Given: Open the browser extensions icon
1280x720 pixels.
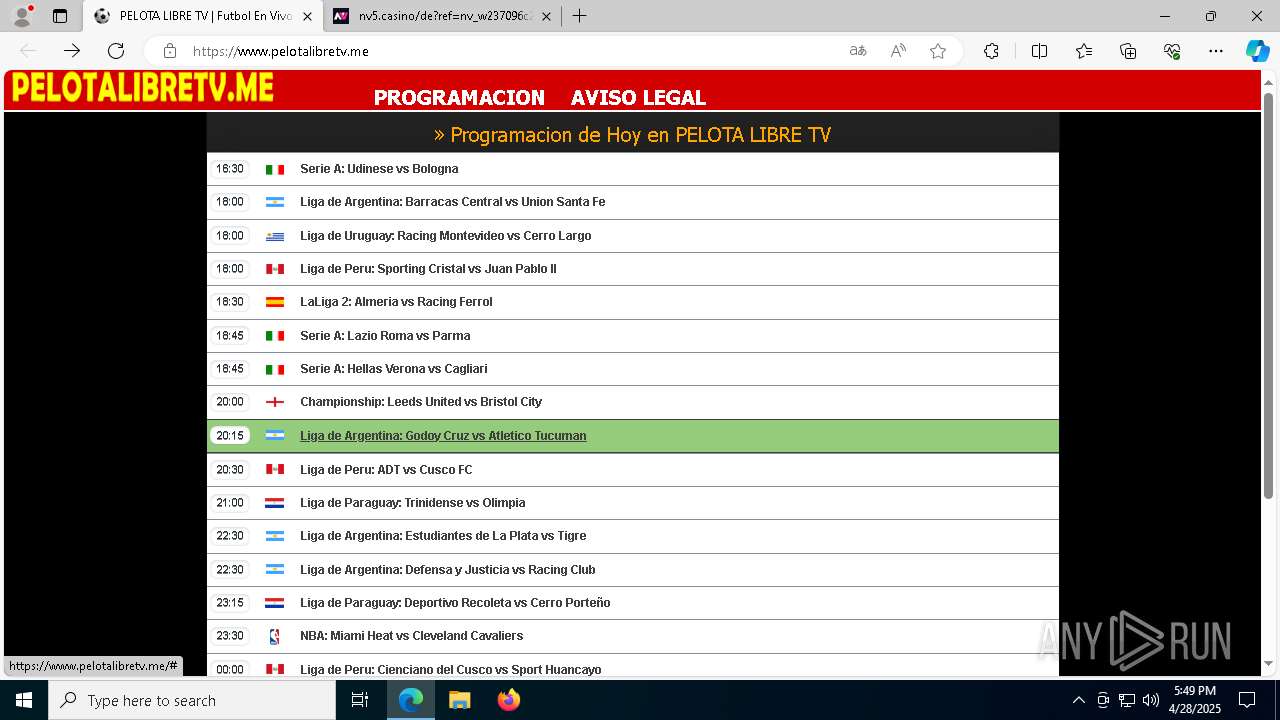Looking at the screenshot, I should (x=991, y=51).
